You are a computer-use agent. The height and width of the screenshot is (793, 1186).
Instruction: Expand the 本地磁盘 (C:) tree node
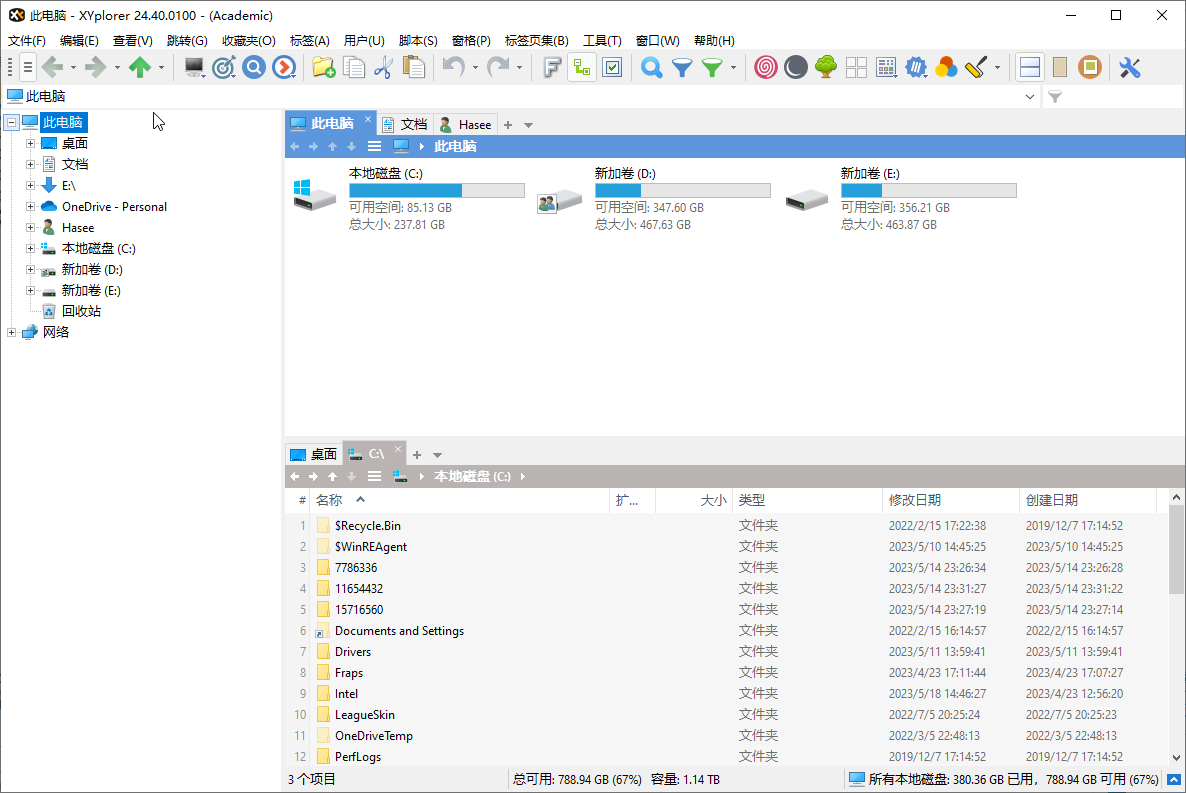[30, 248]
